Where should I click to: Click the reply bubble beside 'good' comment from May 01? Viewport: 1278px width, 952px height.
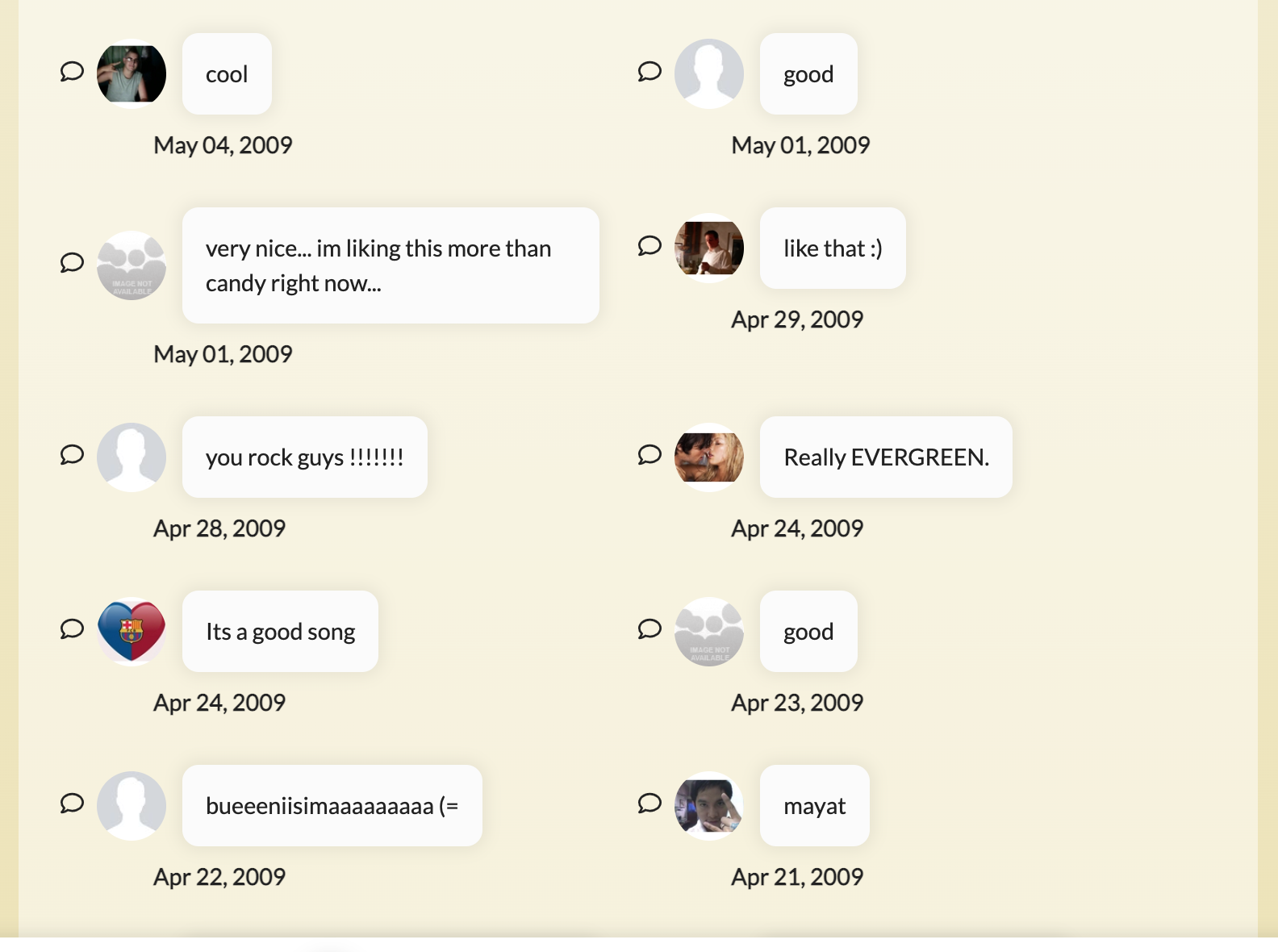coord(649,73)
